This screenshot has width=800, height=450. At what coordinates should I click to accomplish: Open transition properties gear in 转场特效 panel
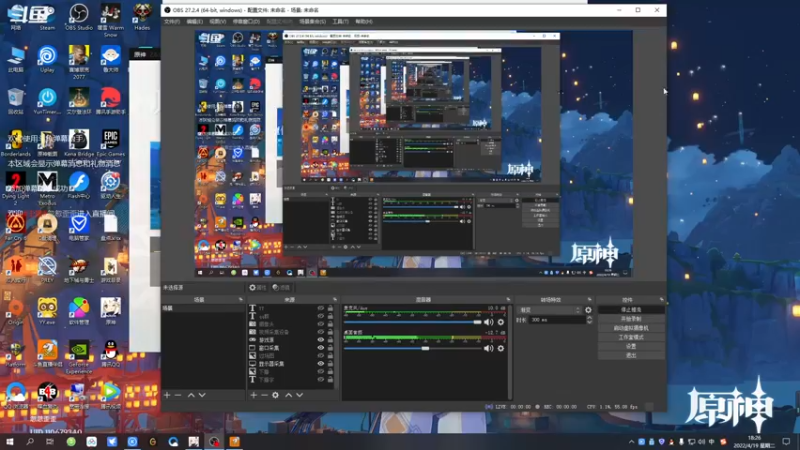point(588,310)
